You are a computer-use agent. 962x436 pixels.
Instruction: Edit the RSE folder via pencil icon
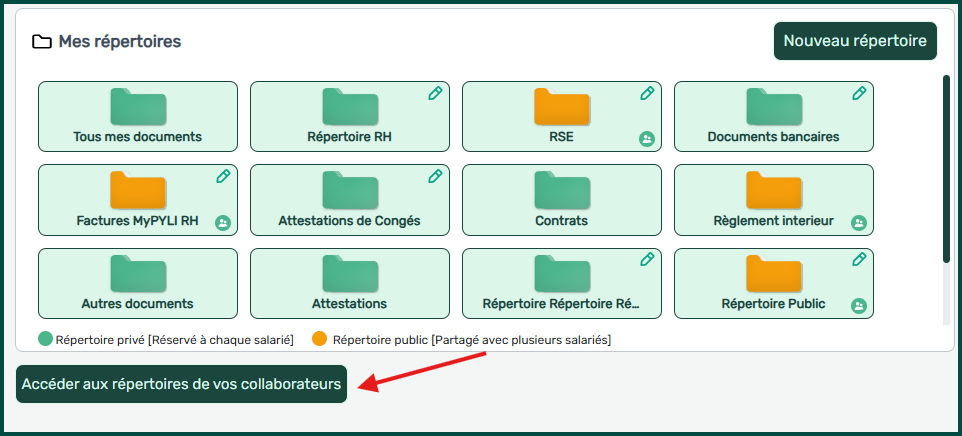tap(647, 93)
